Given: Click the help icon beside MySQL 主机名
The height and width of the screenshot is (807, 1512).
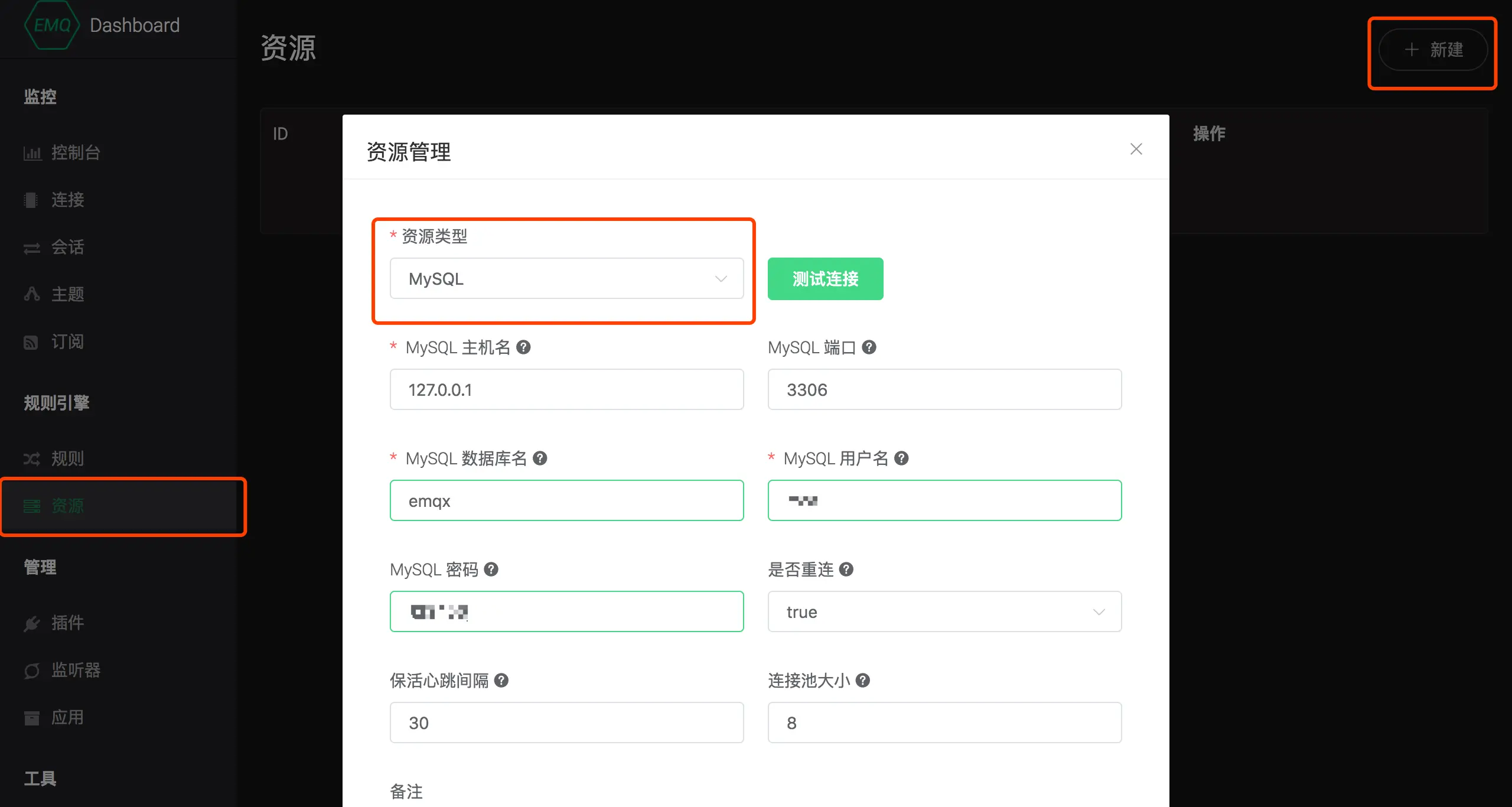Looking at the screenshot, I should click(523, 347).
